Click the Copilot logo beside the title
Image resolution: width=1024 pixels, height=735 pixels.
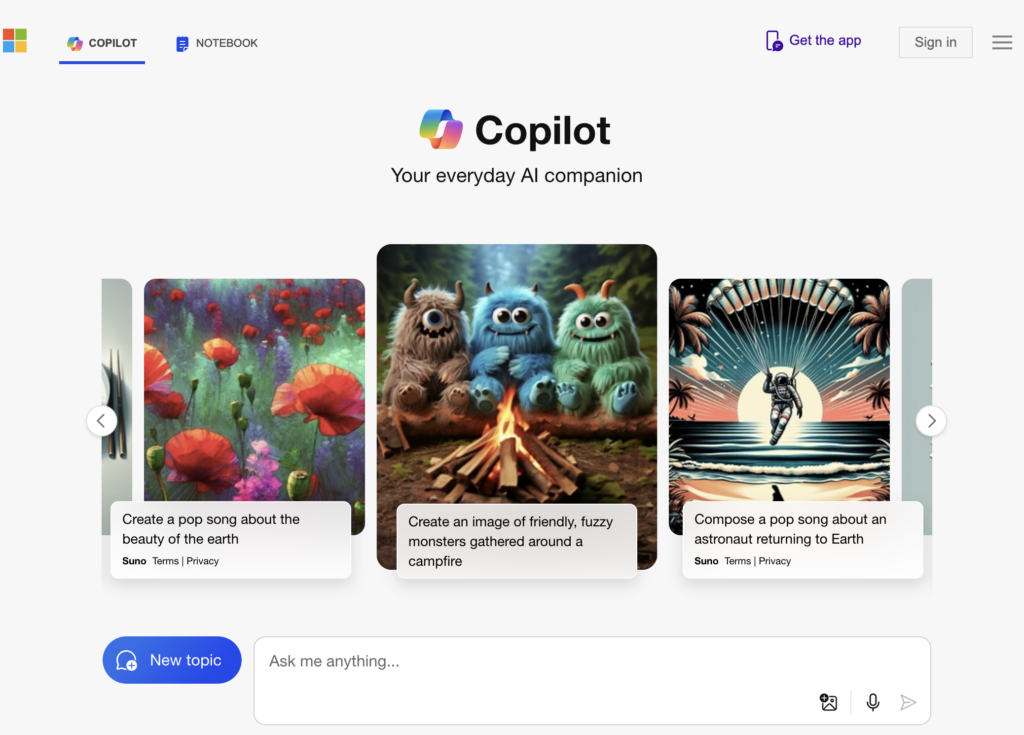tap(441, 129)
